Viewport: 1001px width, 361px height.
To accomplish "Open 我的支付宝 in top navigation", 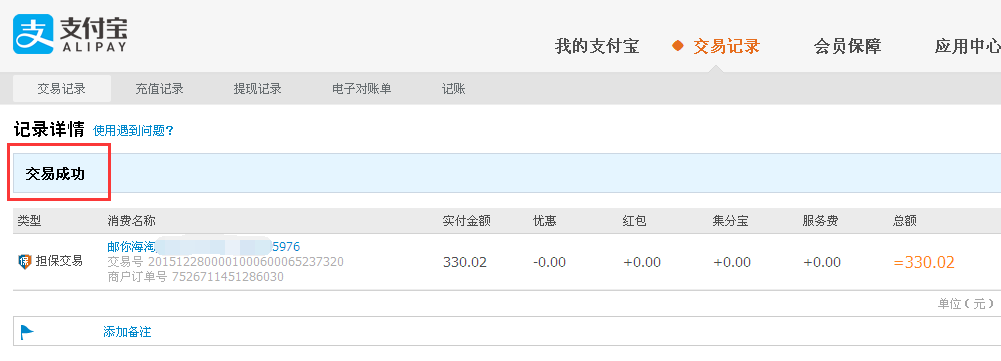I will [597, 47].
